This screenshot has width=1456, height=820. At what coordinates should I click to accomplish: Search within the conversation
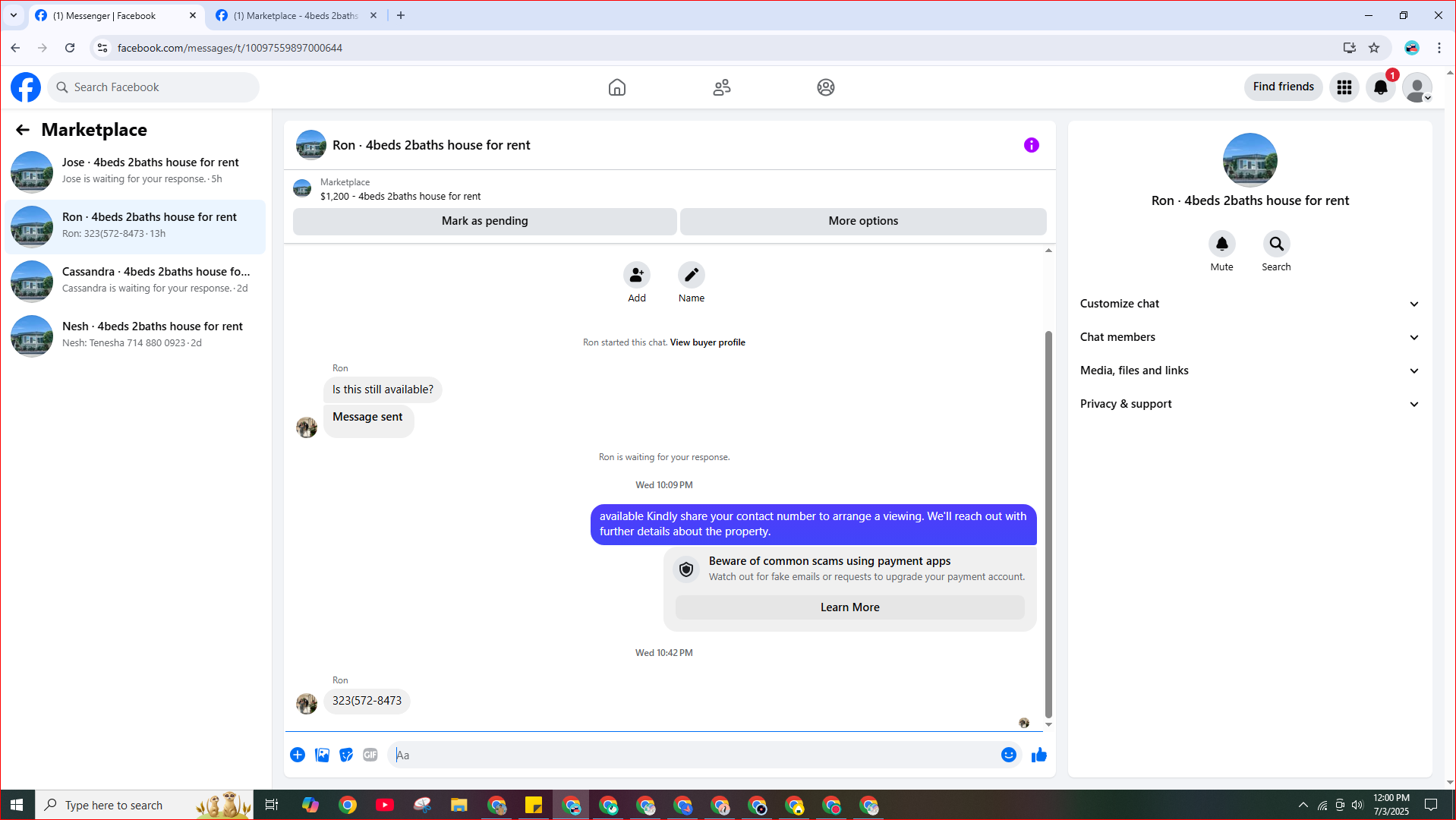coord(1277,244)
